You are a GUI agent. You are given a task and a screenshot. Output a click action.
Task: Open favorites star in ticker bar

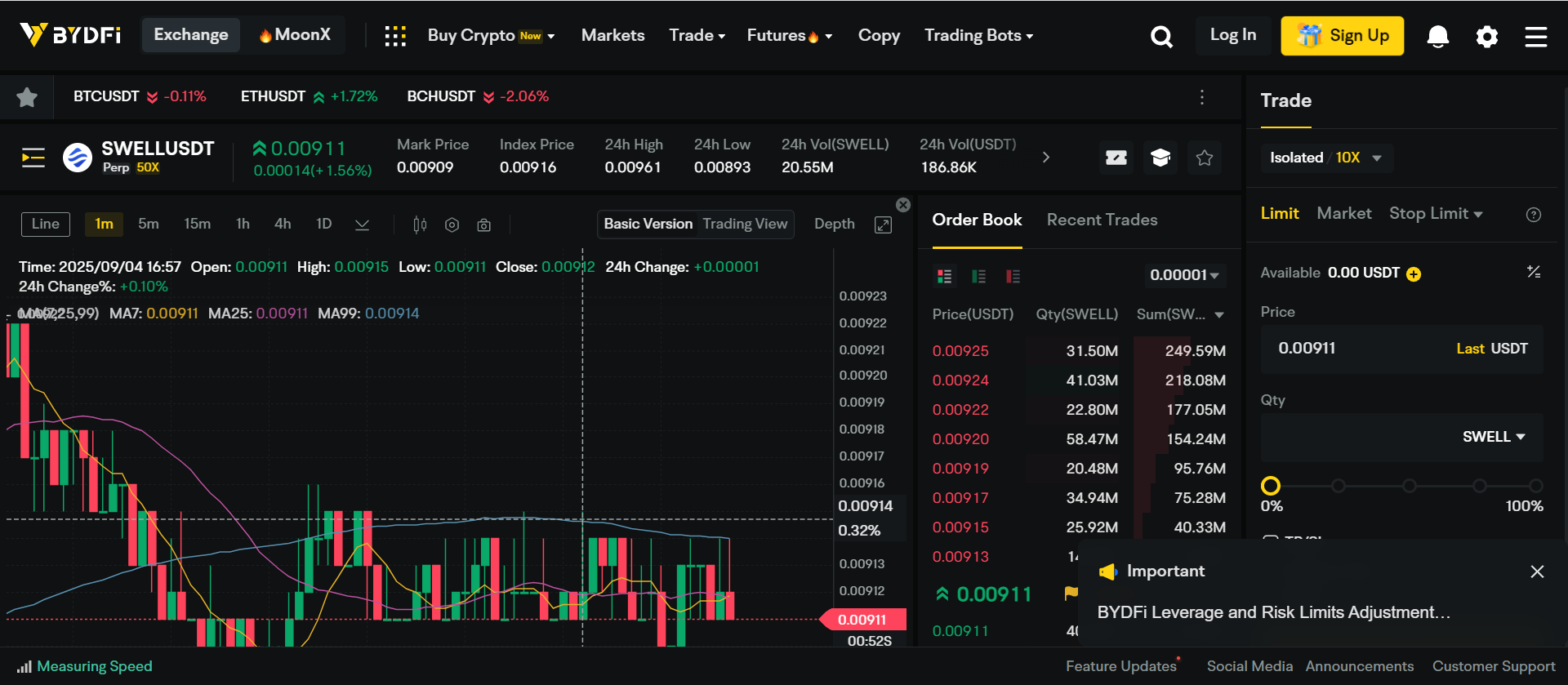point(27,97)
